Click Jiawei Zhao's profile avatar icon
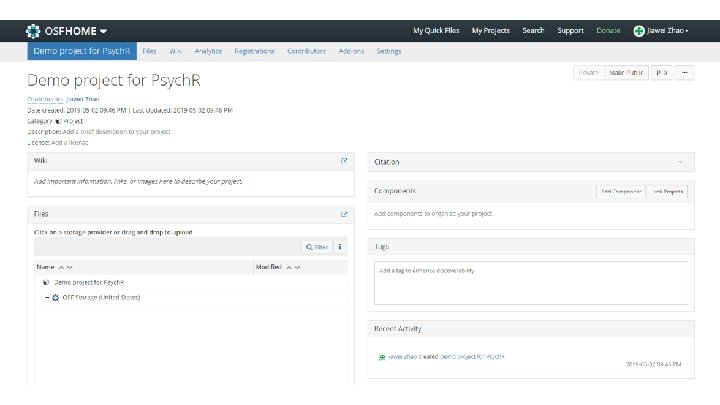The image size is (720, 405). tap(639, 30)
